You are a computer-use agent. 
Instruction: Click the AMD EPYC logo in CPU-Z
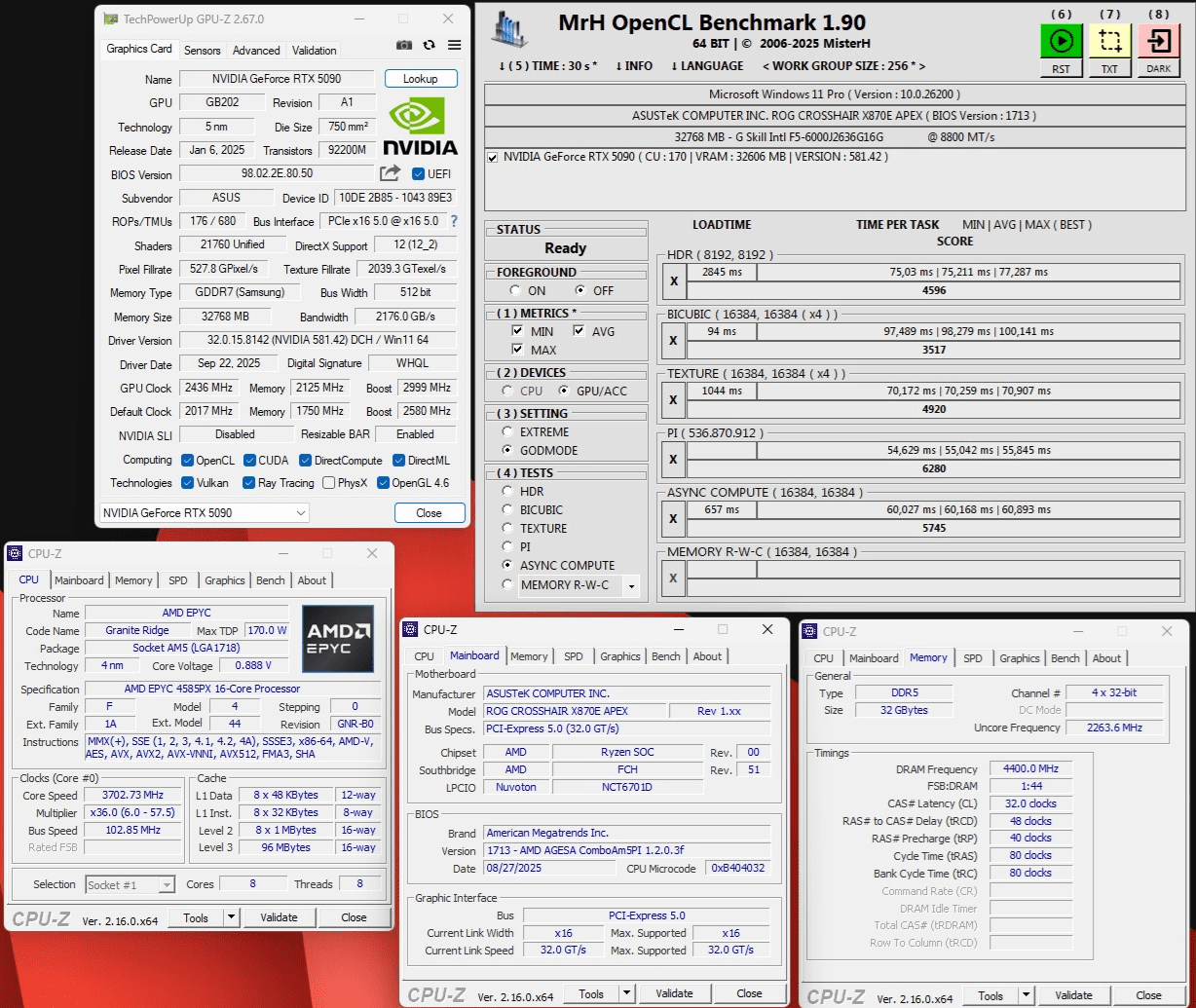(x=338, y=638)
